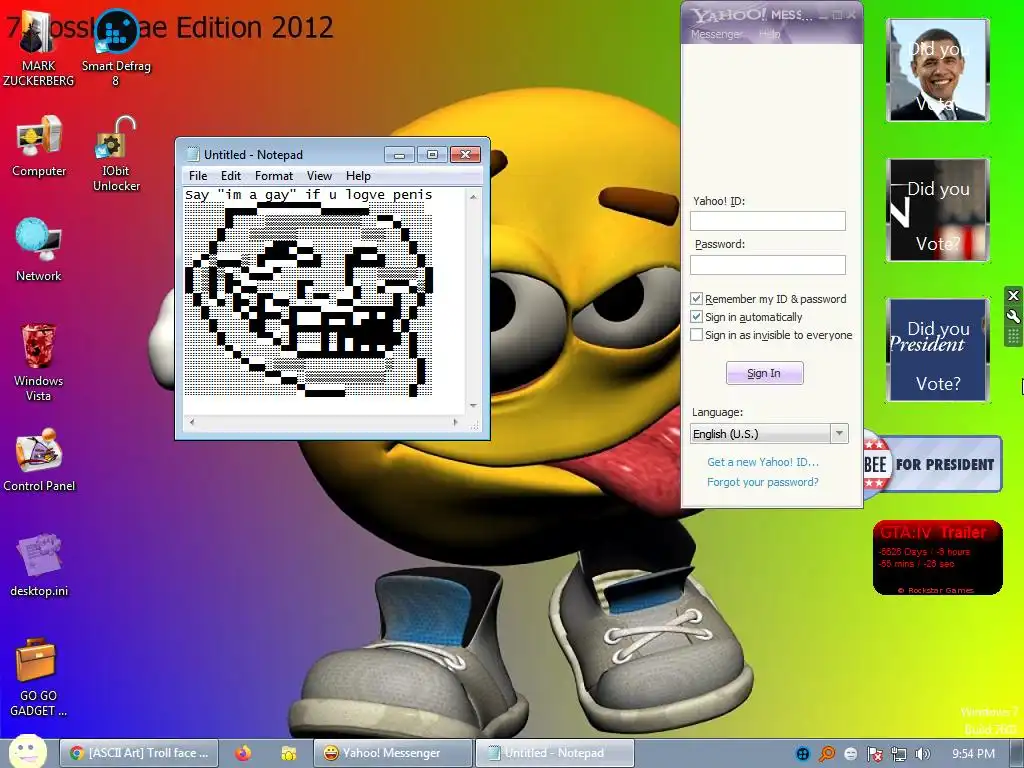Viewport: 1024px width, 768px height.
Task: Click the gadget sidebar close X icon
Action: pyautogui.click(x=1013, y=295)
